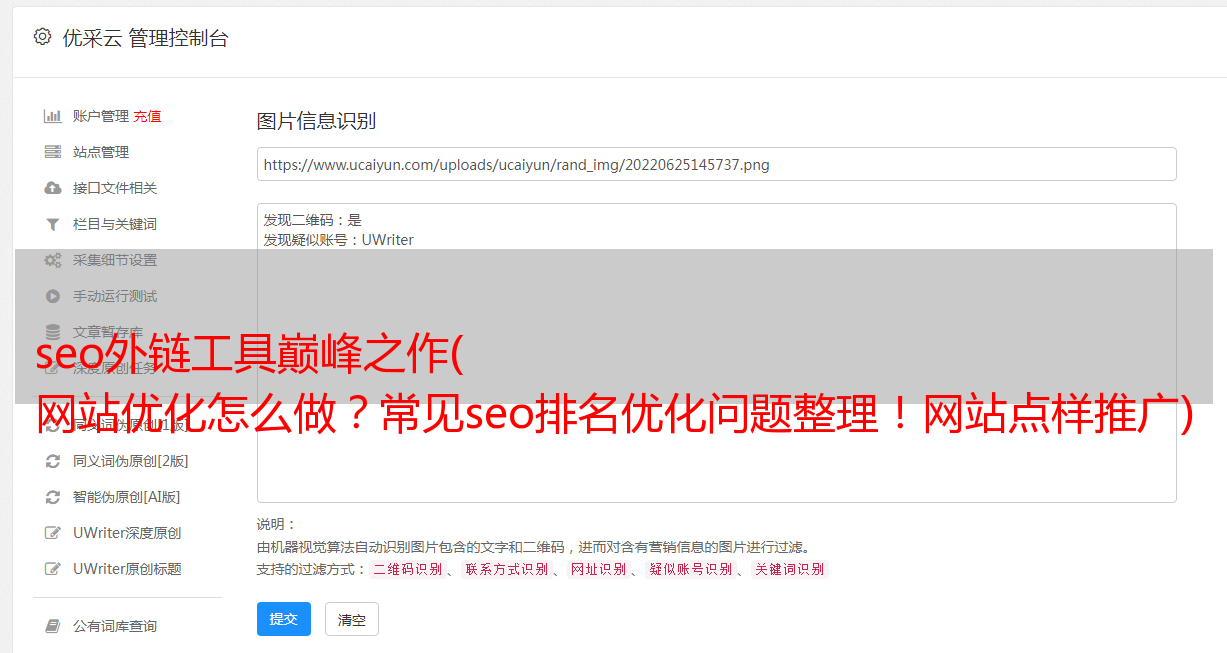Screen dimensions: 1227x653
Task: Open UWriter深度原创 menu item
Action: tap(127, 533)
